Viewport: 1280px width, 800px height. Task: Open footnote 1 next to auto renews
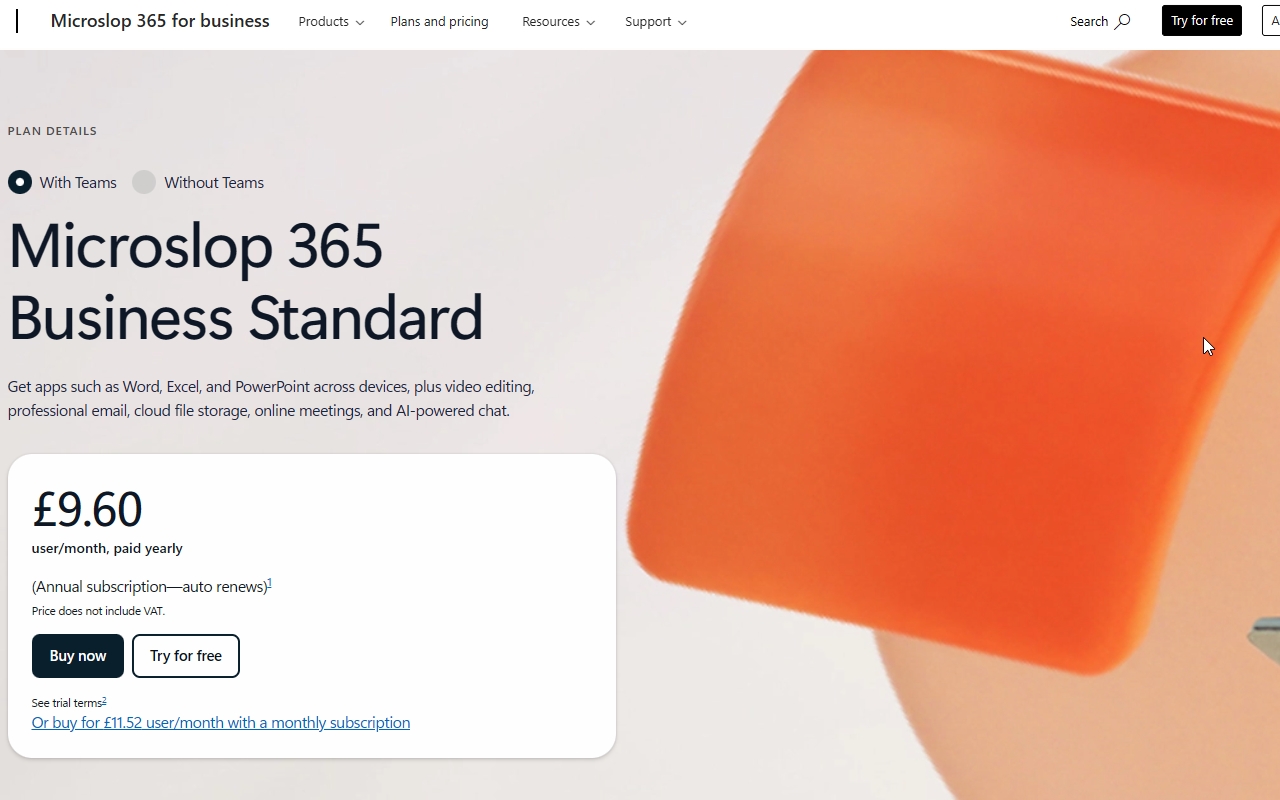tap(270, 582)
